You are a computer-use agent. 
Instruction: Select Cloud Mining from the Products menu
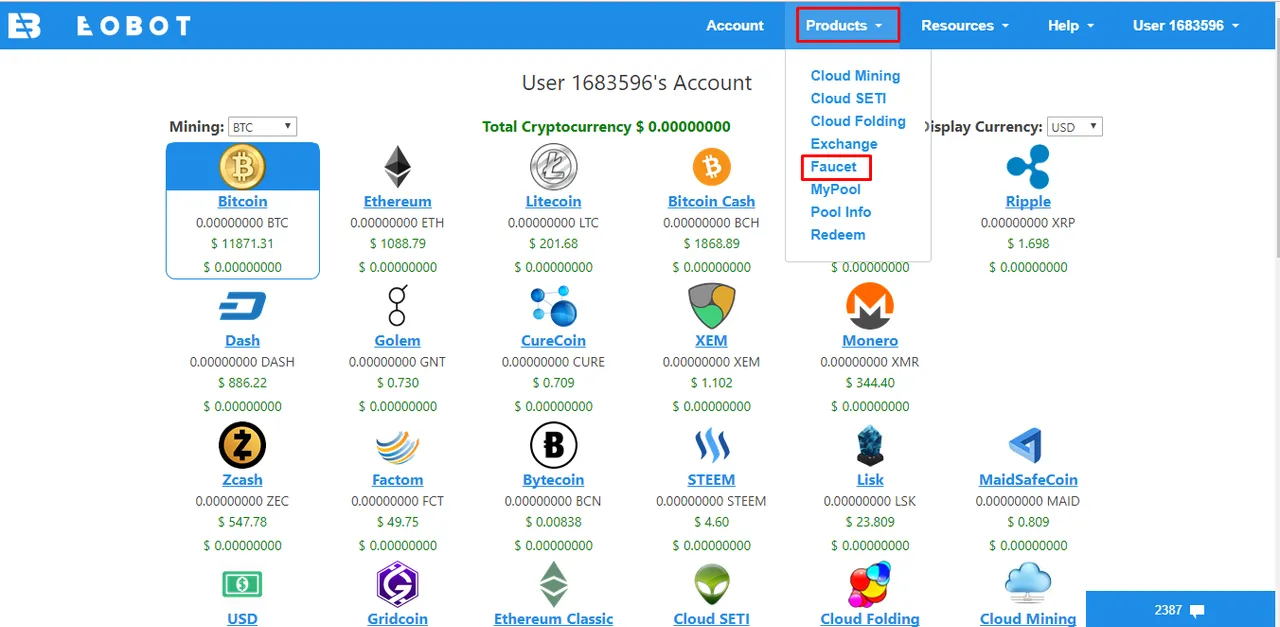pyautogui.click(x=855, y=75)
